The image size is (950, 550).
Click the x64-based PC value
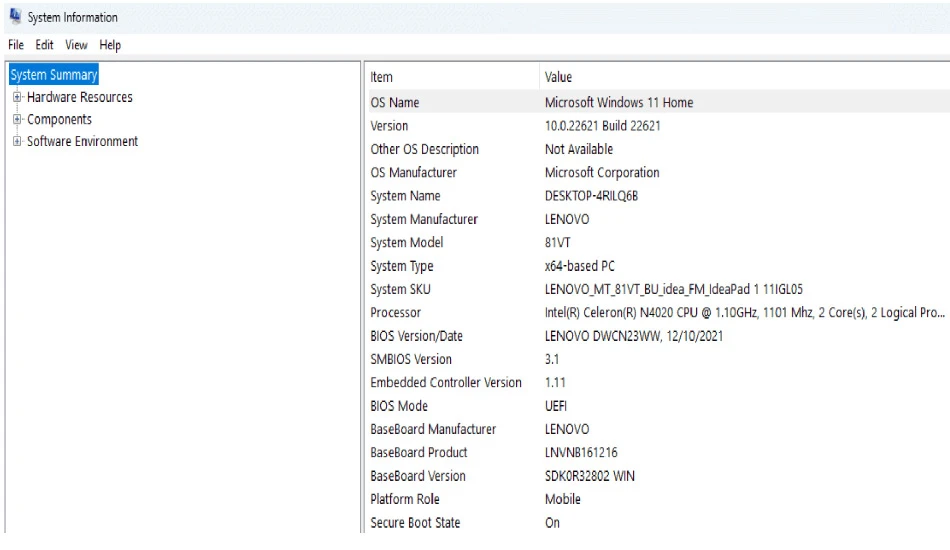pyautogui.click(x=580, y=266)
